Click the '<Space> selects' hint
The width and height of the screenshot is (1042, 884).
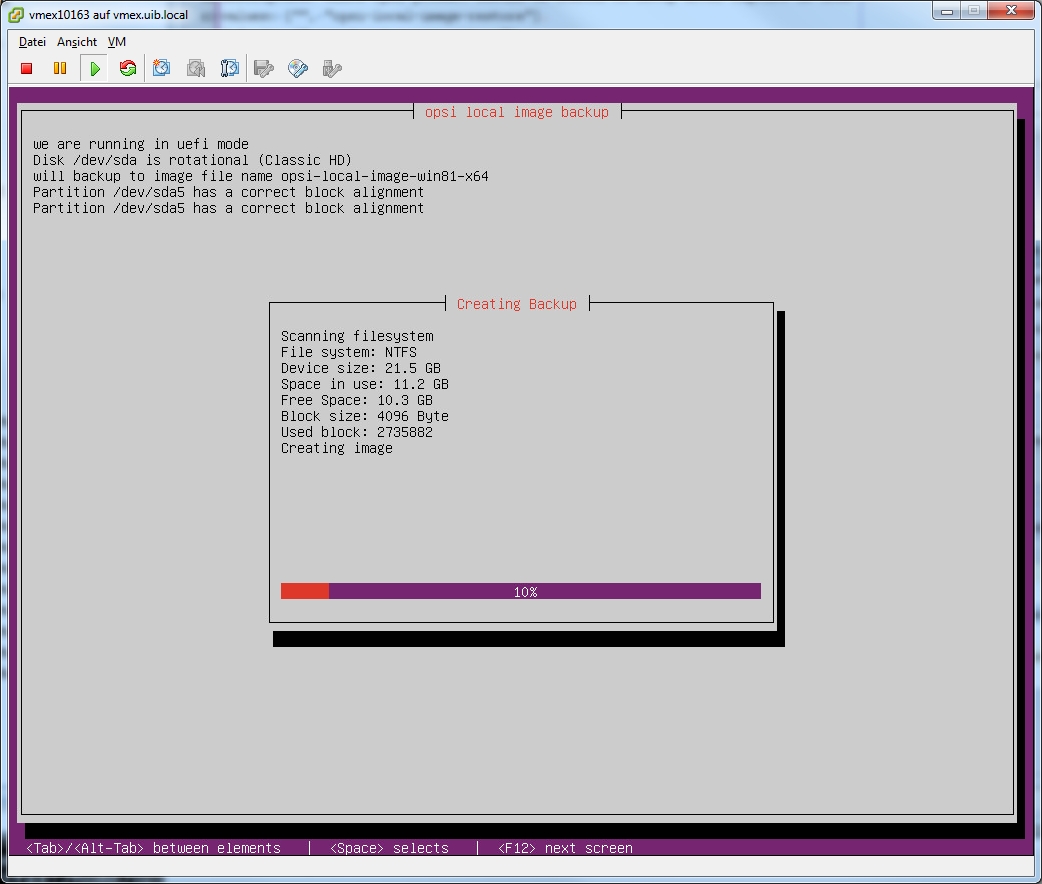click(389, 848)
